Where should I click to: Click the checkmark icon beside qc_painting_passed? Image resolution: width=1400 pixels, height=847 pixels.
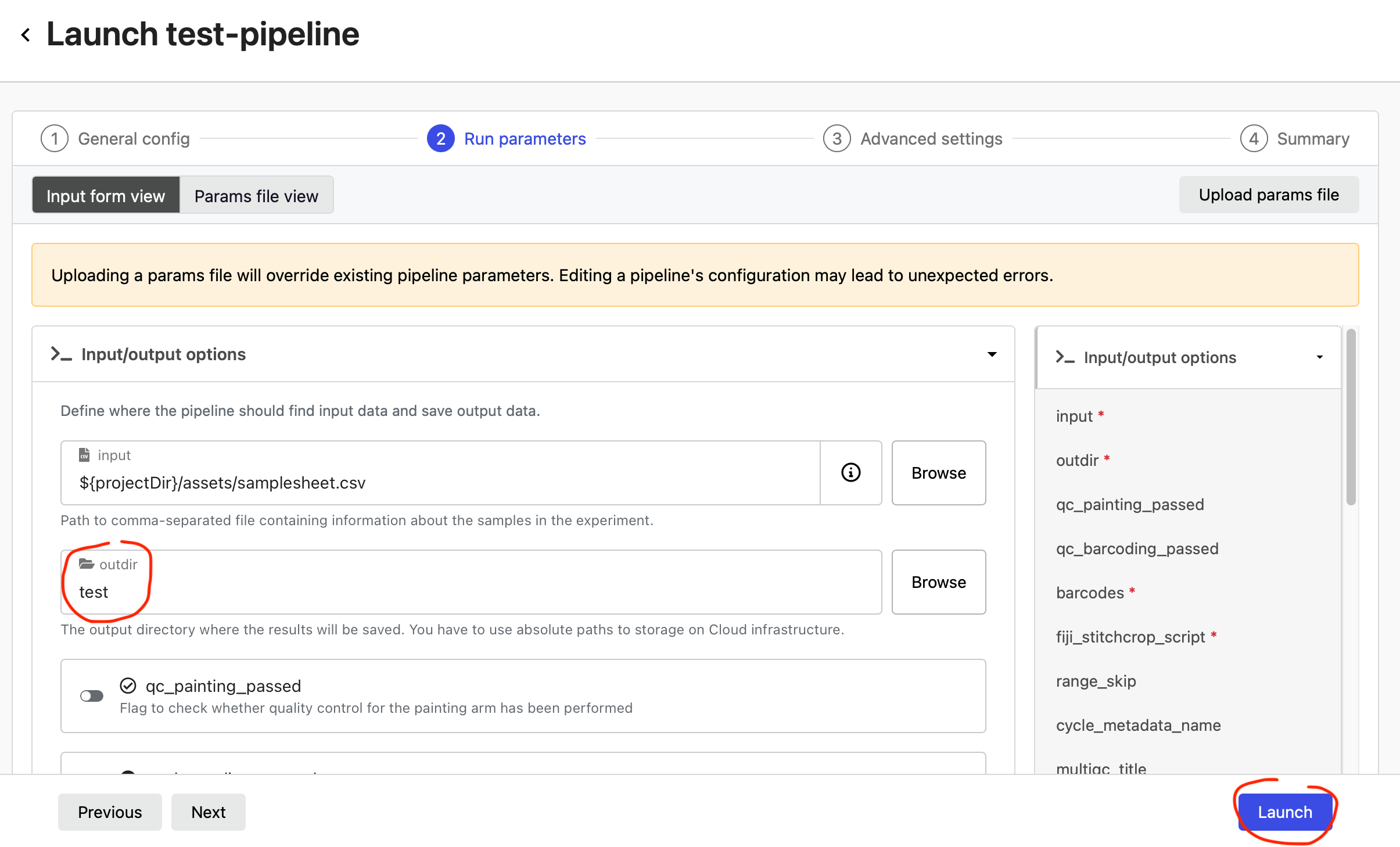pyautogui.click(x=128, y=686)
